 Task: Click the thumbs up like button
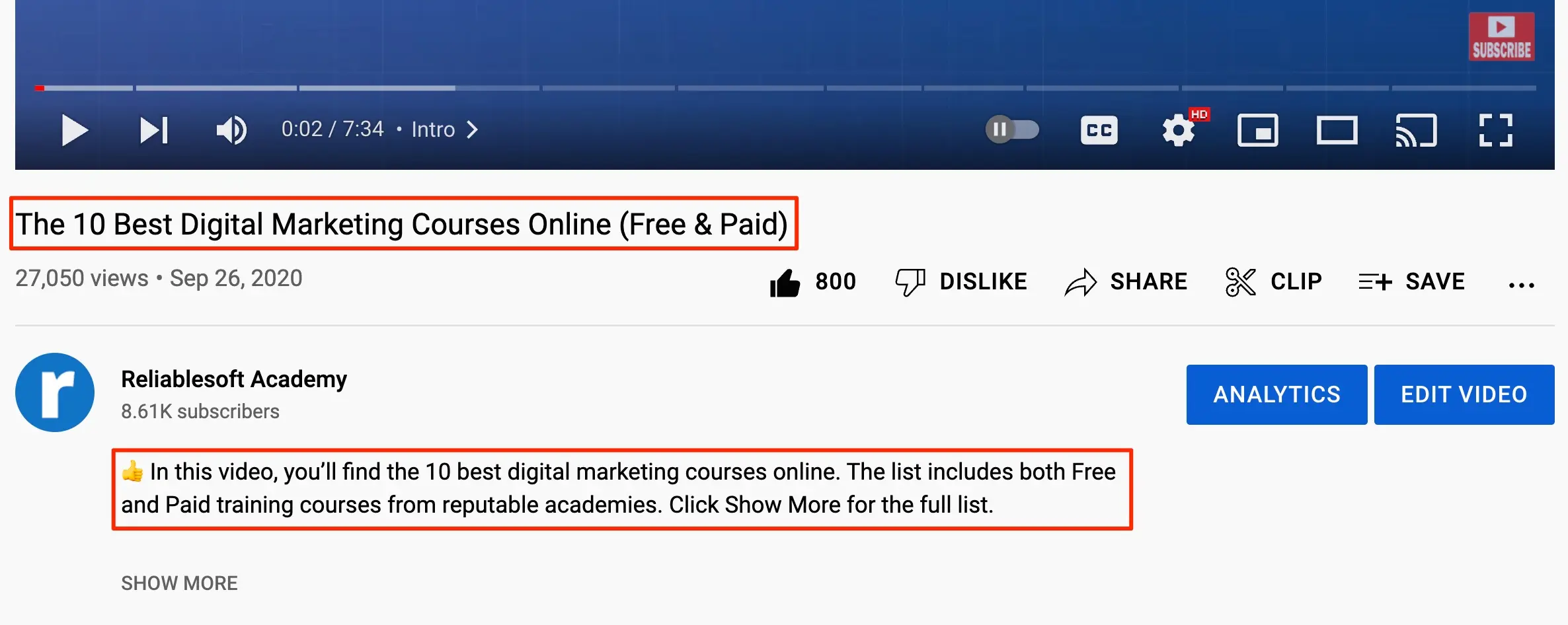785,283
